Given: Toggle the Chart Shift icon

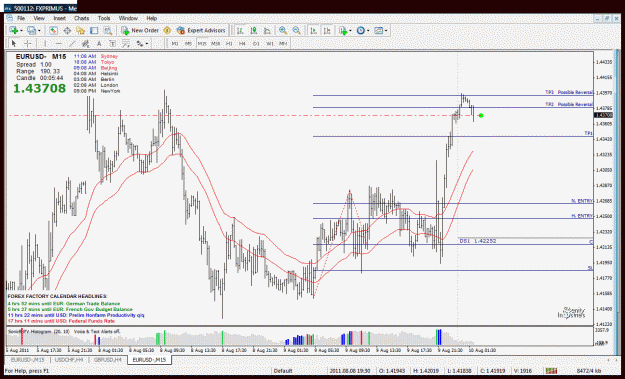Looking at the screenshot, I should point(327,30).
